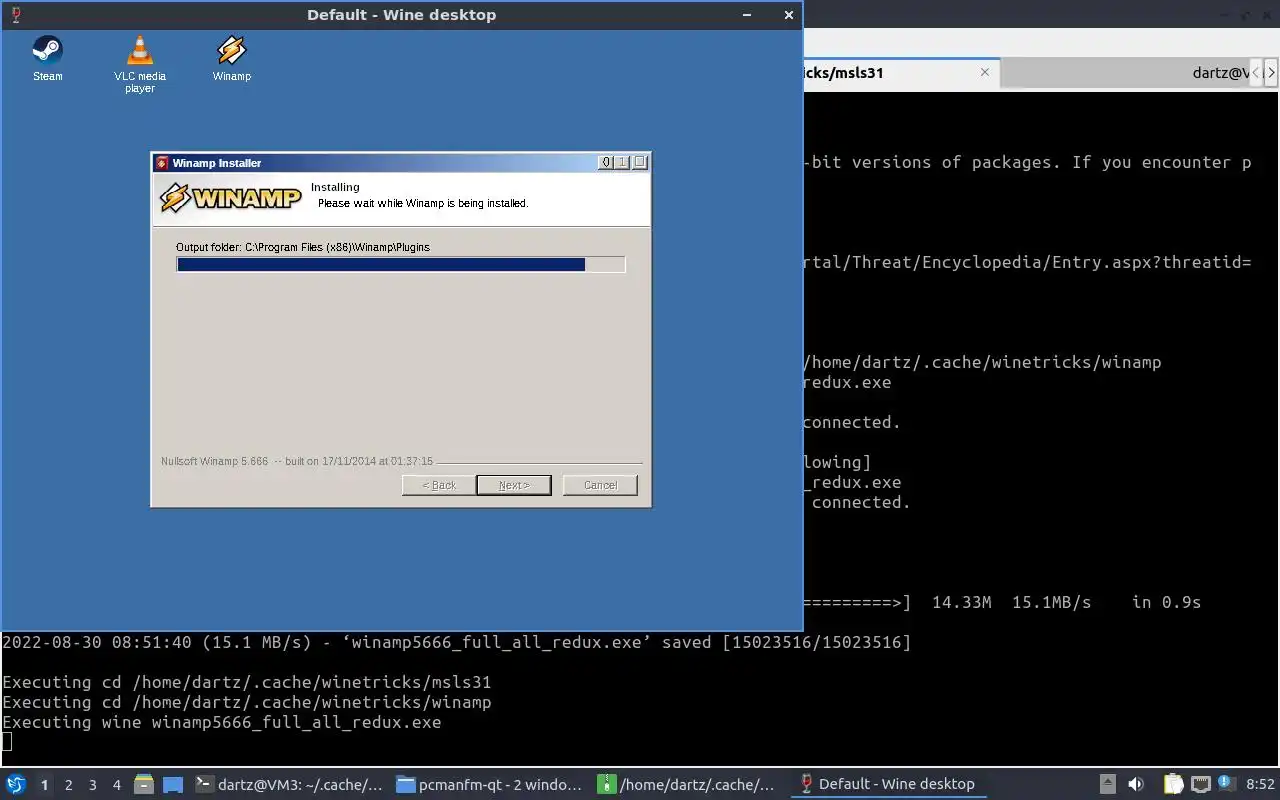
Task: Select the Winamp desktop shortcut
Action: [x=232, y=58]
